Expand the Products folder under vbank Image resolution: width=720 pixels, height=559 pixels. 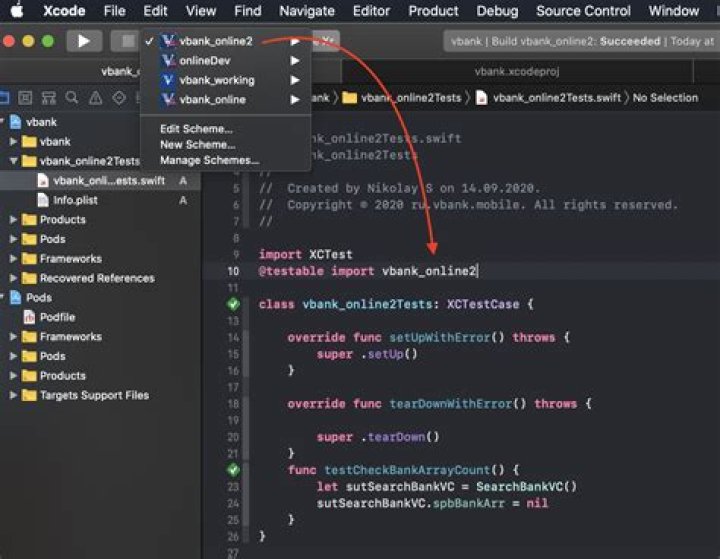[13, 220]
